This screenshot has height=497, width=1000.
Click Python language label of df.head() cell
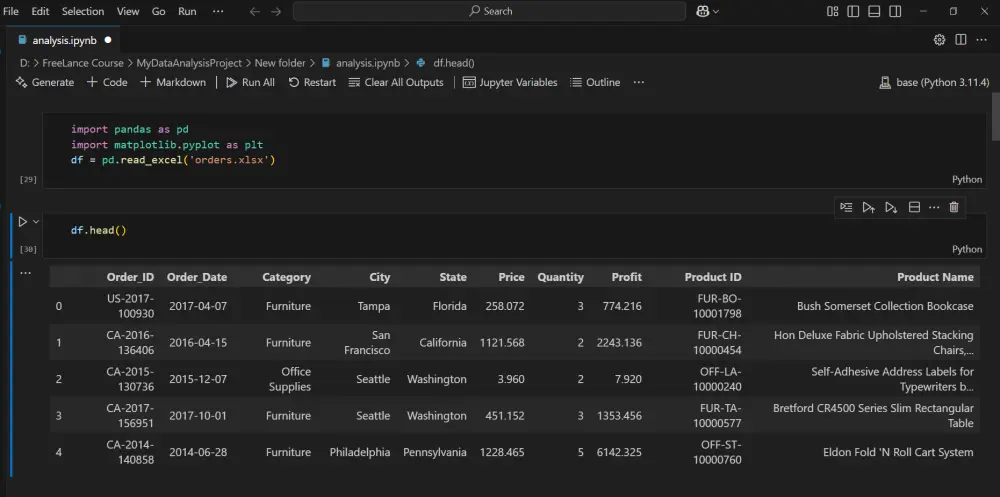tap(967, 249)
